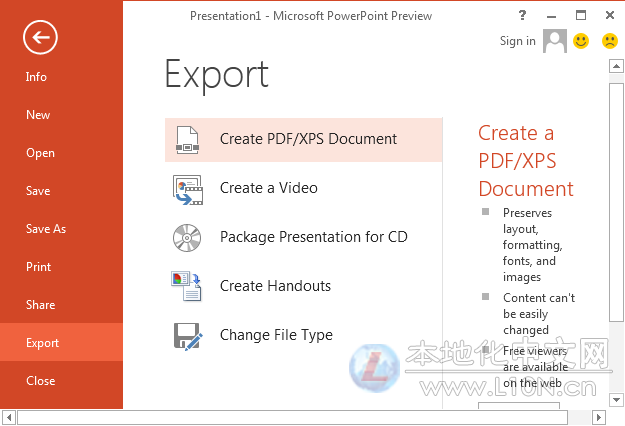625x426 pixels.
Task: Select the Save As menu item
Action: pyautogui.click(x=46, y=229)
